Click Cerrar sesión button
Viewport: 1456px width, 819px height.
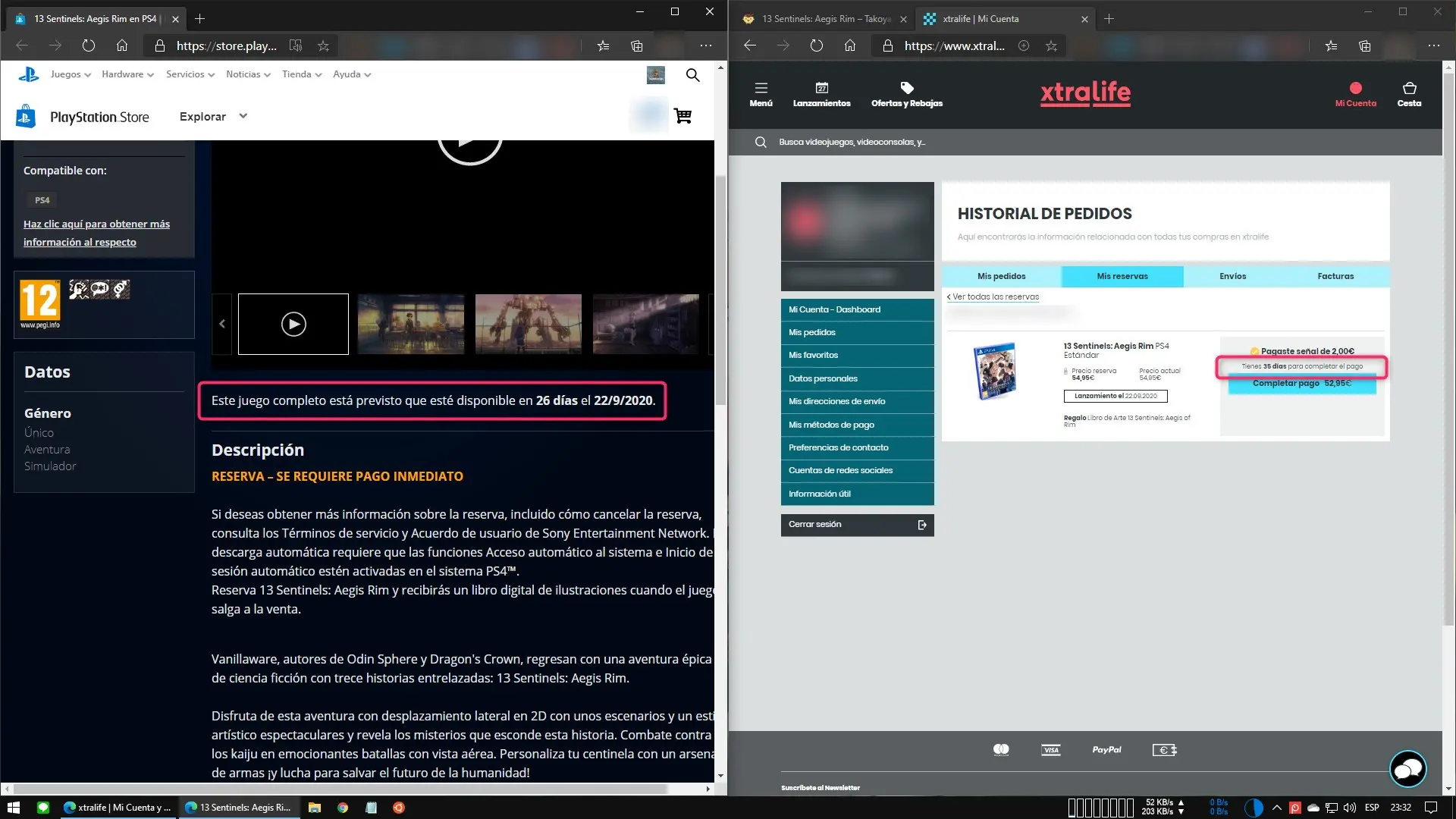click(857, 525)
